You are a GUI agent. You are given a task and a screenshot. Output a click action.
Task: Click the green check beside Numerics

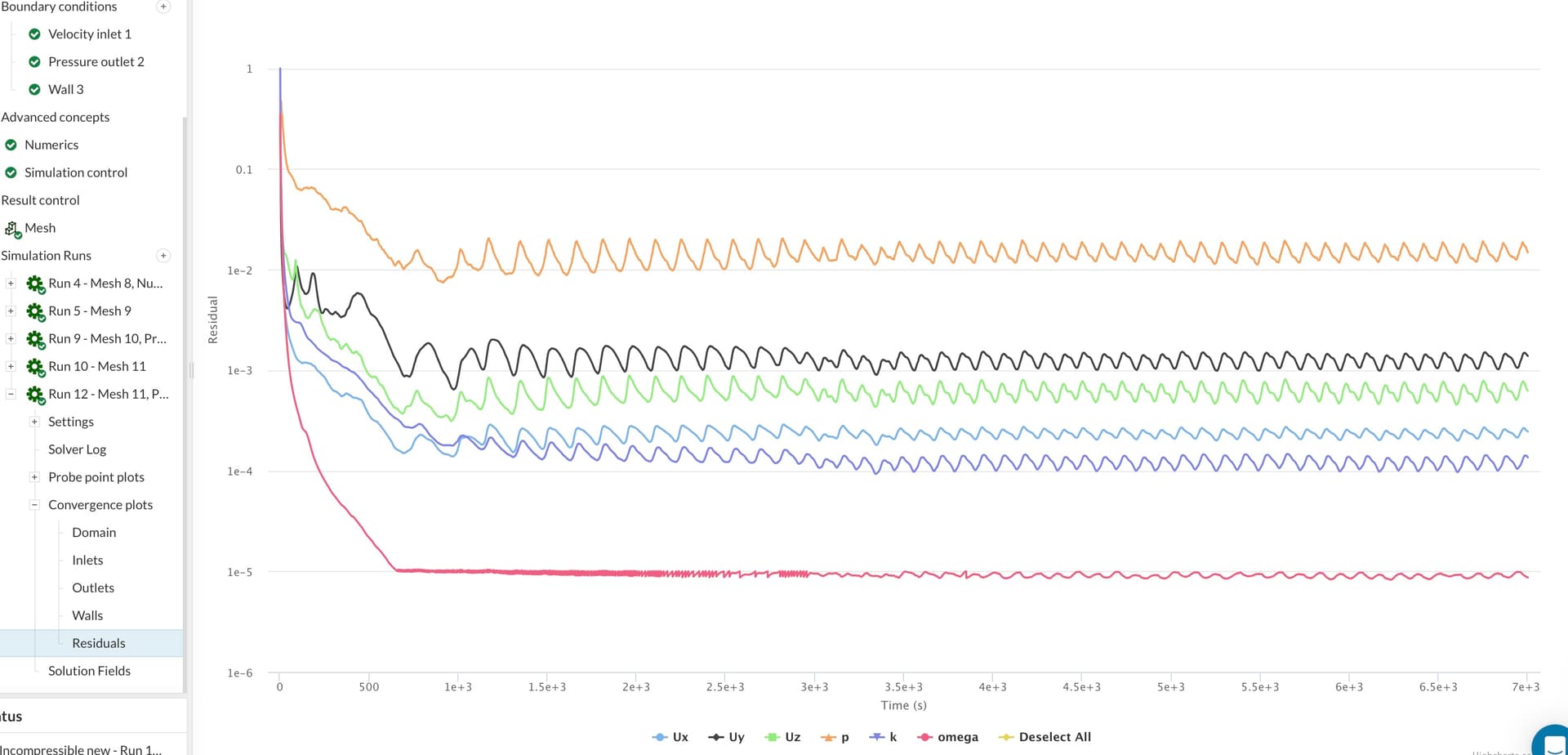coord(11,145)
